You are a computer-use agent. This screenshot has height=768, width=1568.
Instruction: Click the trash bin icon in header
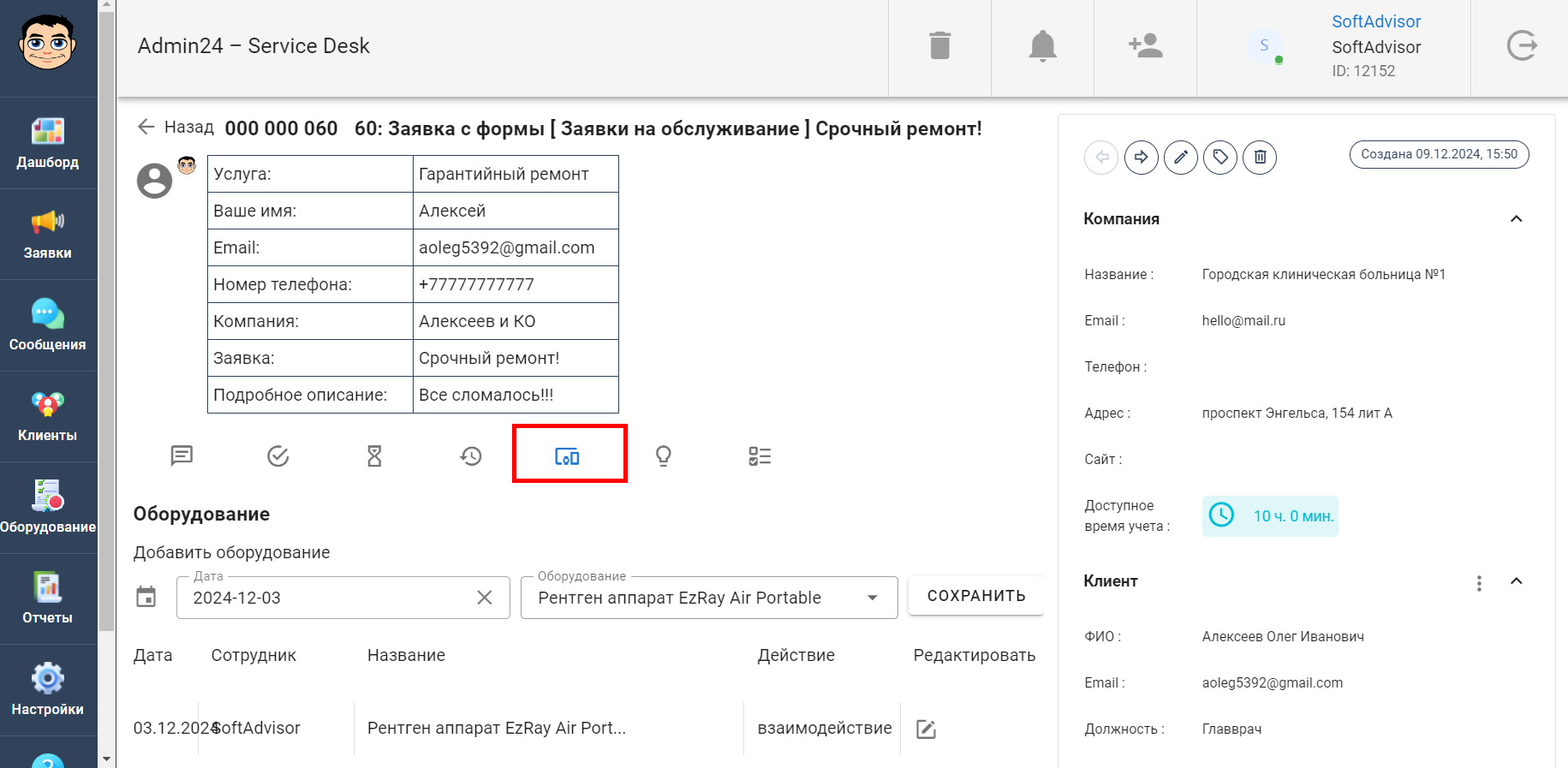tap(939, 45)
